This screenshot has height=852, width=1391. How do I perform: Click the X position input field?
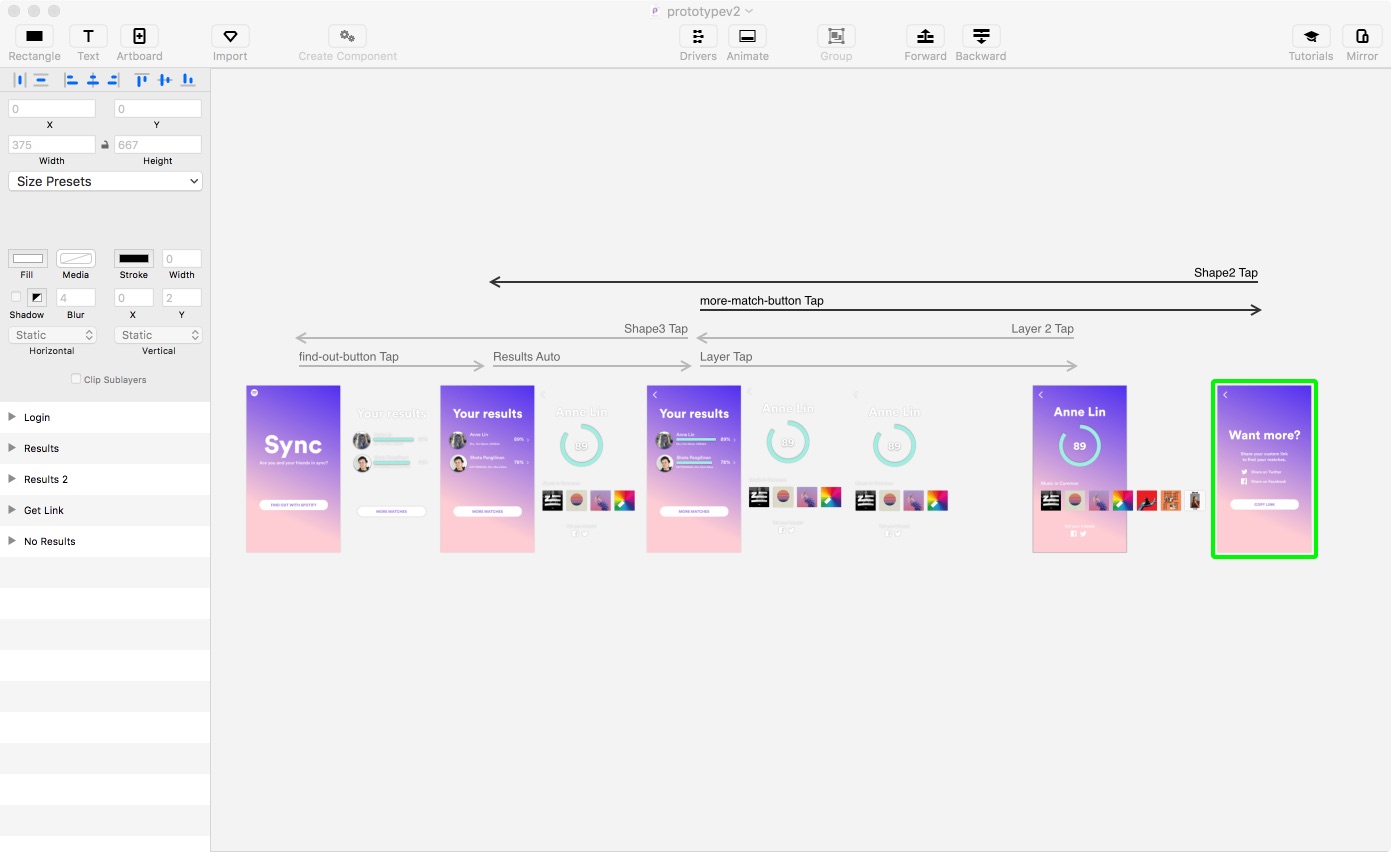[x=52, y=109]
